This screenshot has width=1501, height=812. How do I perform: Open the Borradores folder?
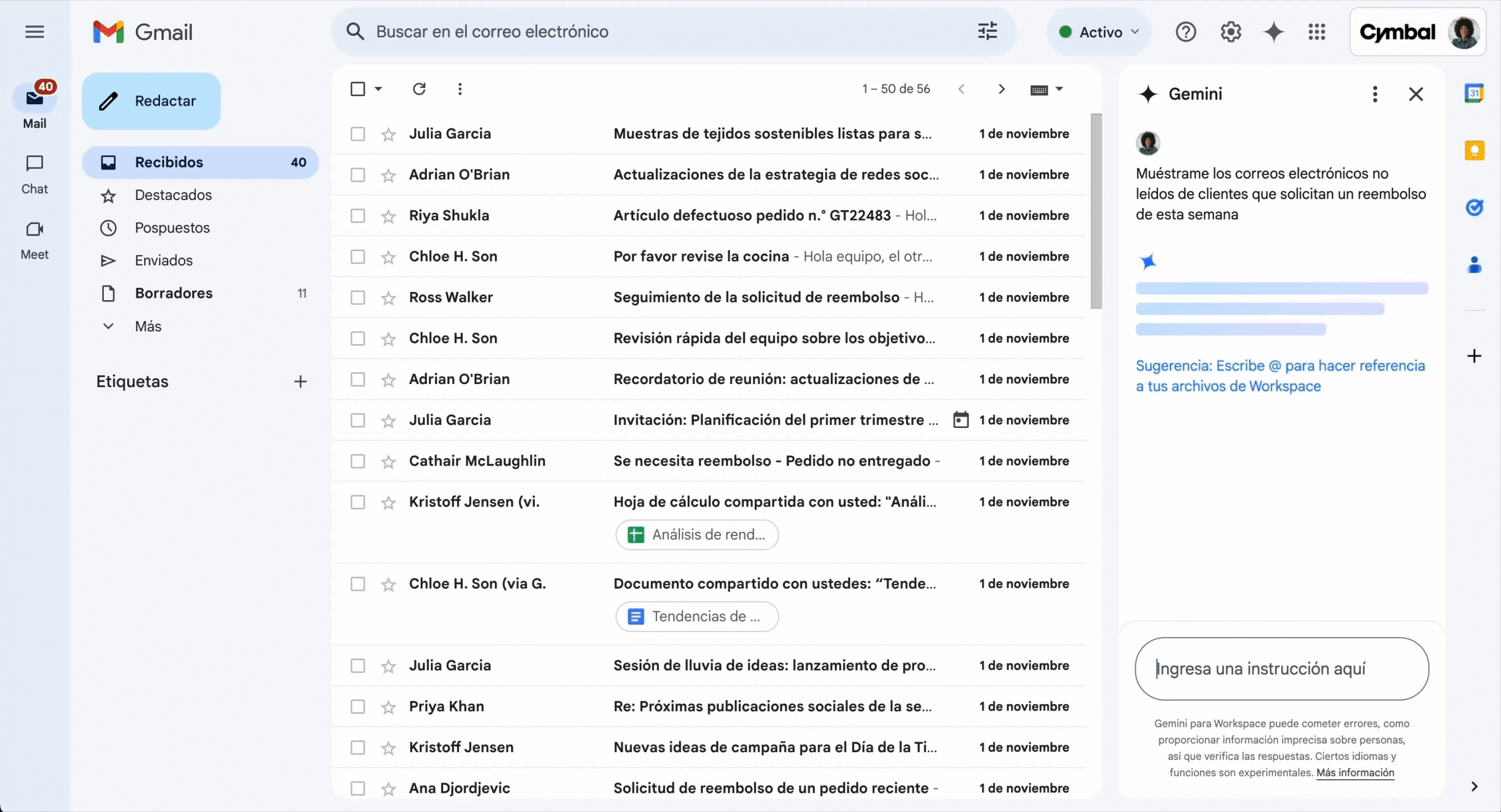[201, 293]
